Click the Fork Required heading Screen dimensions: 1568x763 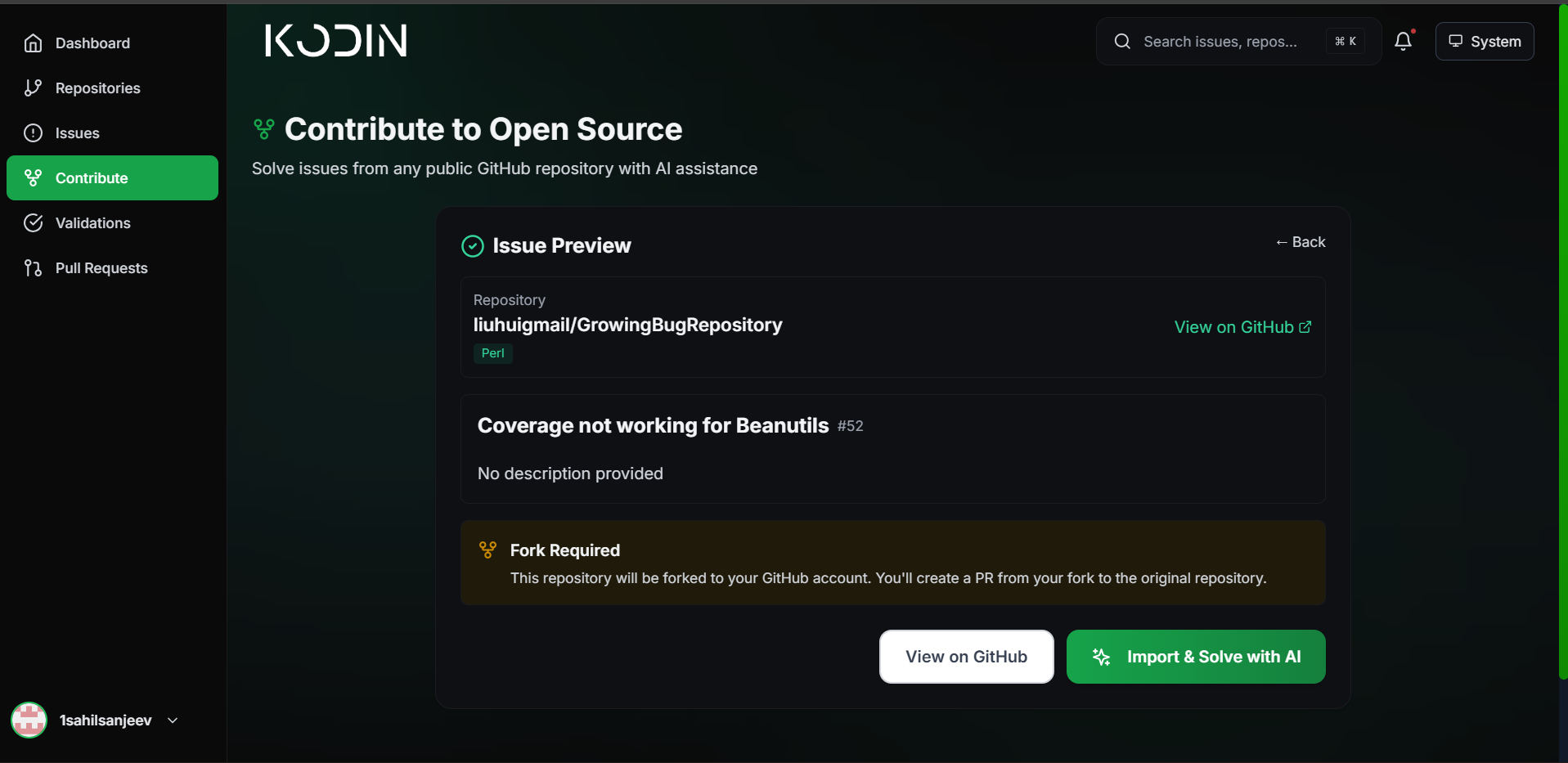pyautogui.click(x=565, y=550)
